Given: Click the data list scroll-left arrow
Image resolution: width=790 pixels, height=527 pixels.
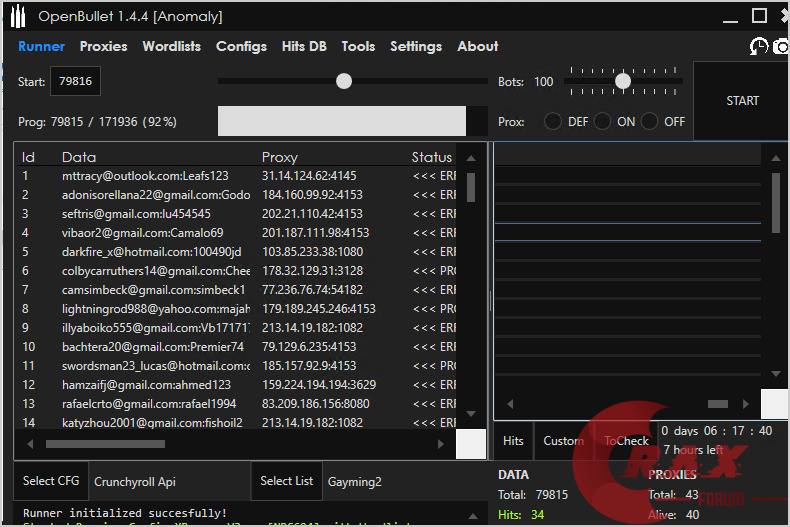Looking at the screenshot, I should coord(30,444).
